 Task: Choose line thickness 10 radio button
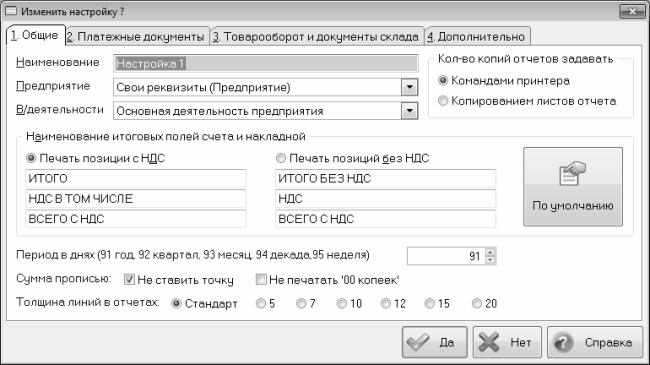(341, 304)
